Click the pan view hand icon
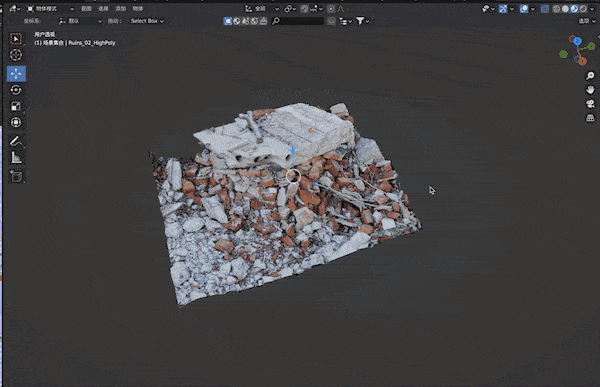Screen dimensions: 600x387 click(590, 90)
